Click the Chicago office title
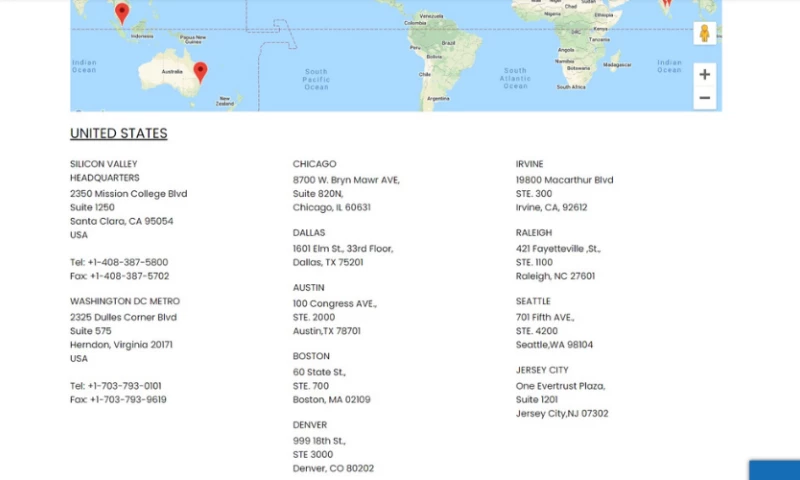This screenshot has height=480, width=800. tap(314, 164)
